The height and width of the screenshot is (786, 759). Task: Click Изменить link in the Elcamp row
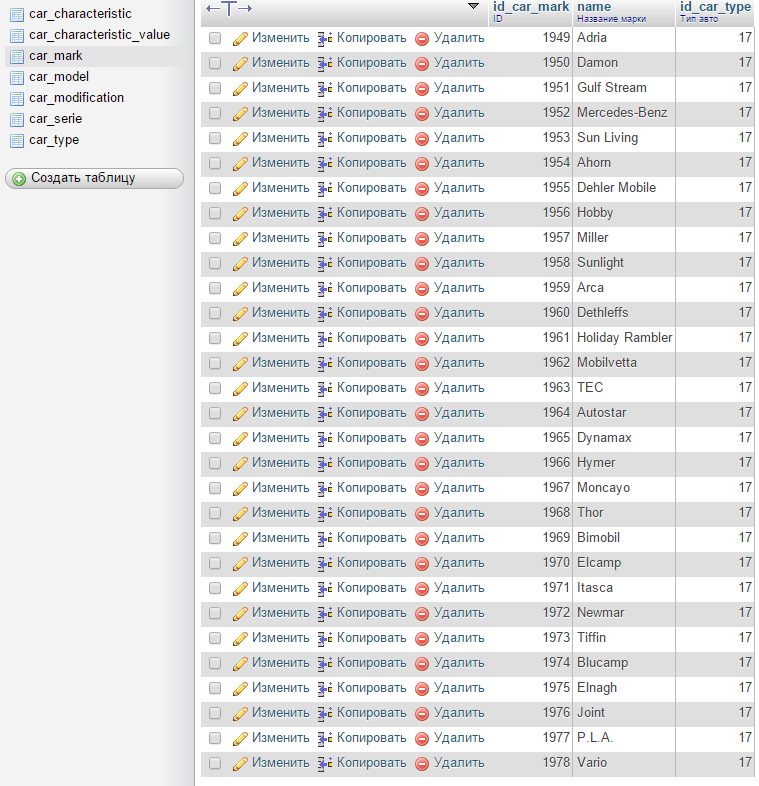[x=281, y=563]
